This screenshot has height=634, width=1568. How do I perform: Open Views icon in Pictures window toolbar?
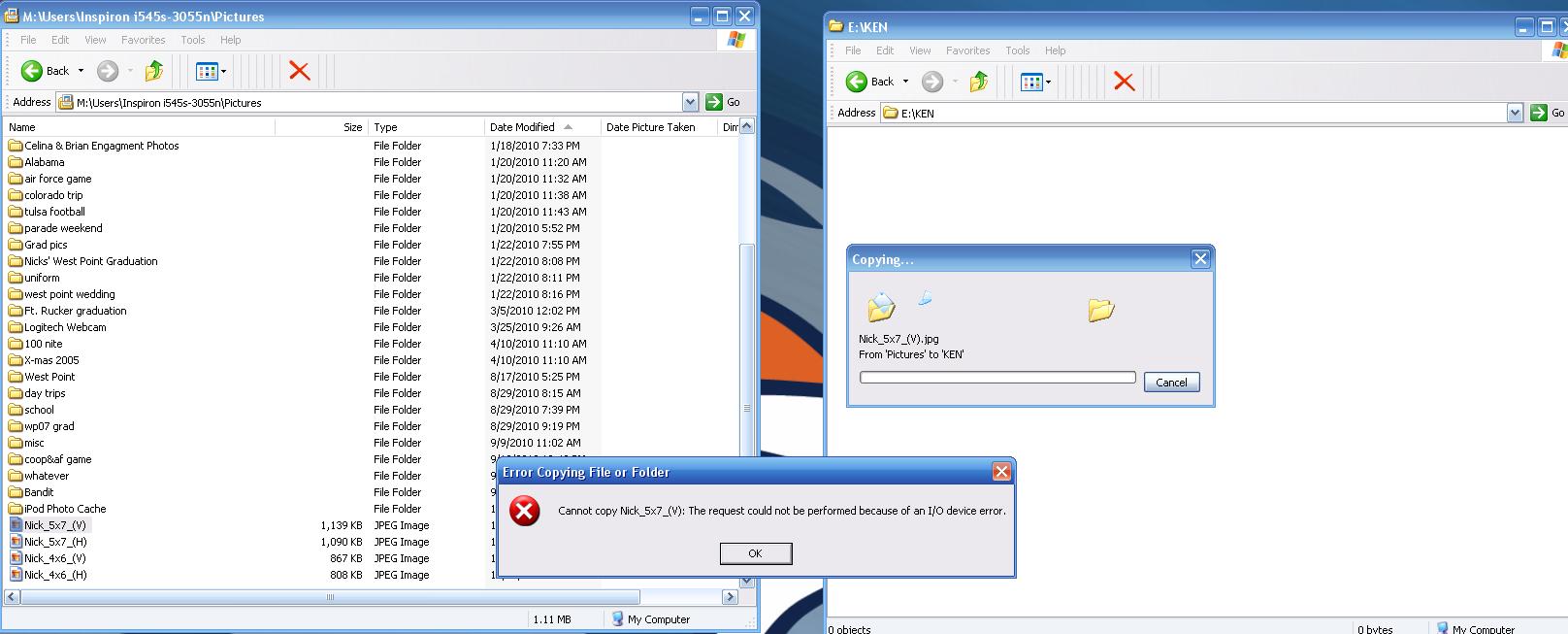pos(206,71)
